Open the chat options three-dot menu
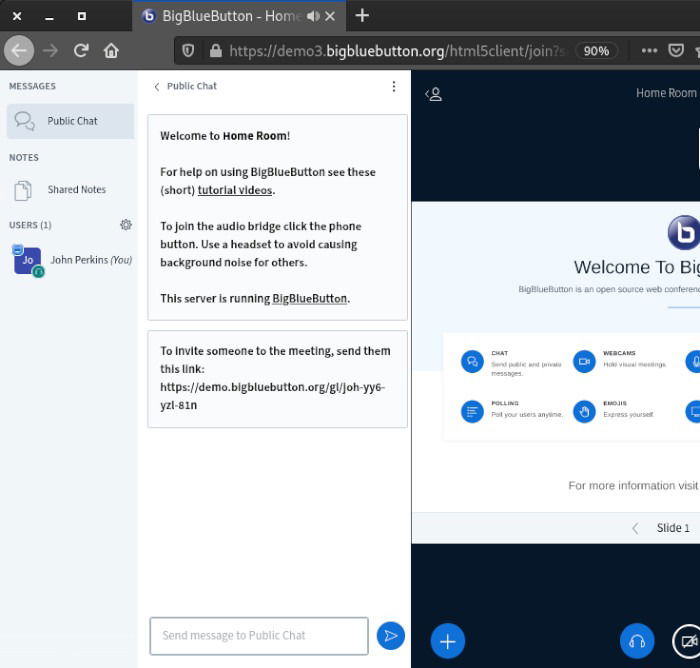Screen dimensions: 700x668 click(x=394, y=86)
